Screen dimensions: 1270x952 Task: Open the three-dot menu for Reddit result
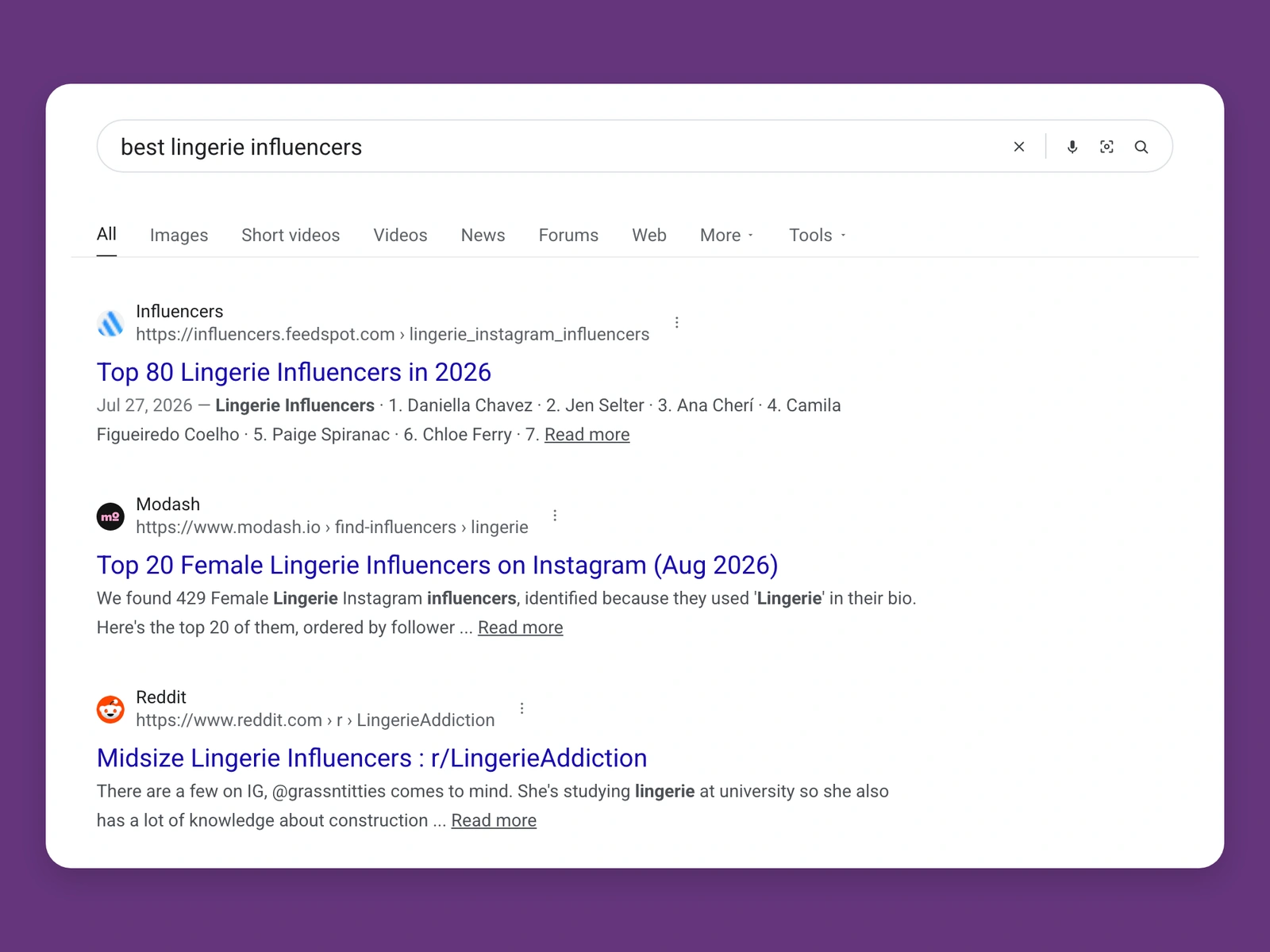click(521, 708)
